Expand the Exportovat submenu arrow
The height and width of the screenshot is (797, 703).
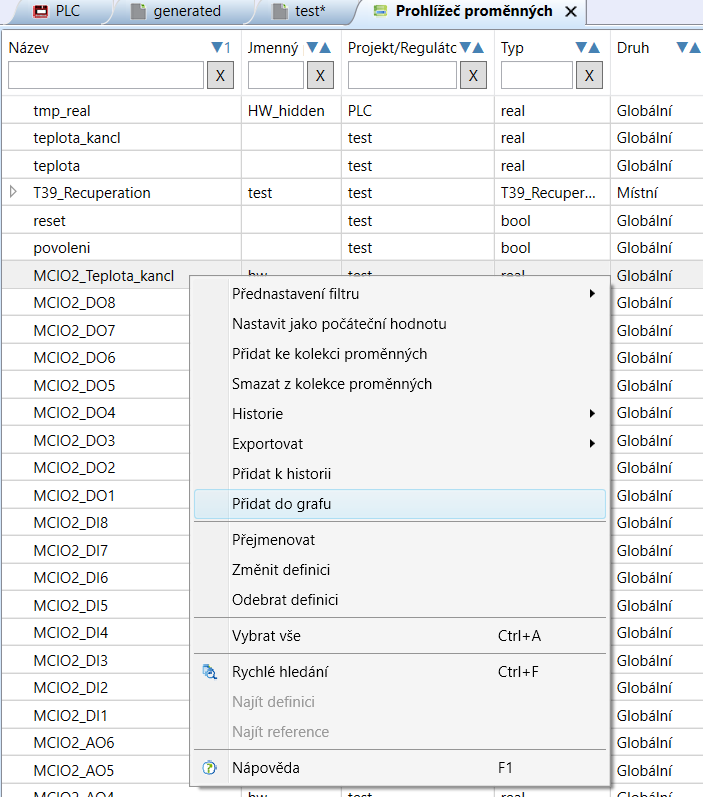pos(592,443)
